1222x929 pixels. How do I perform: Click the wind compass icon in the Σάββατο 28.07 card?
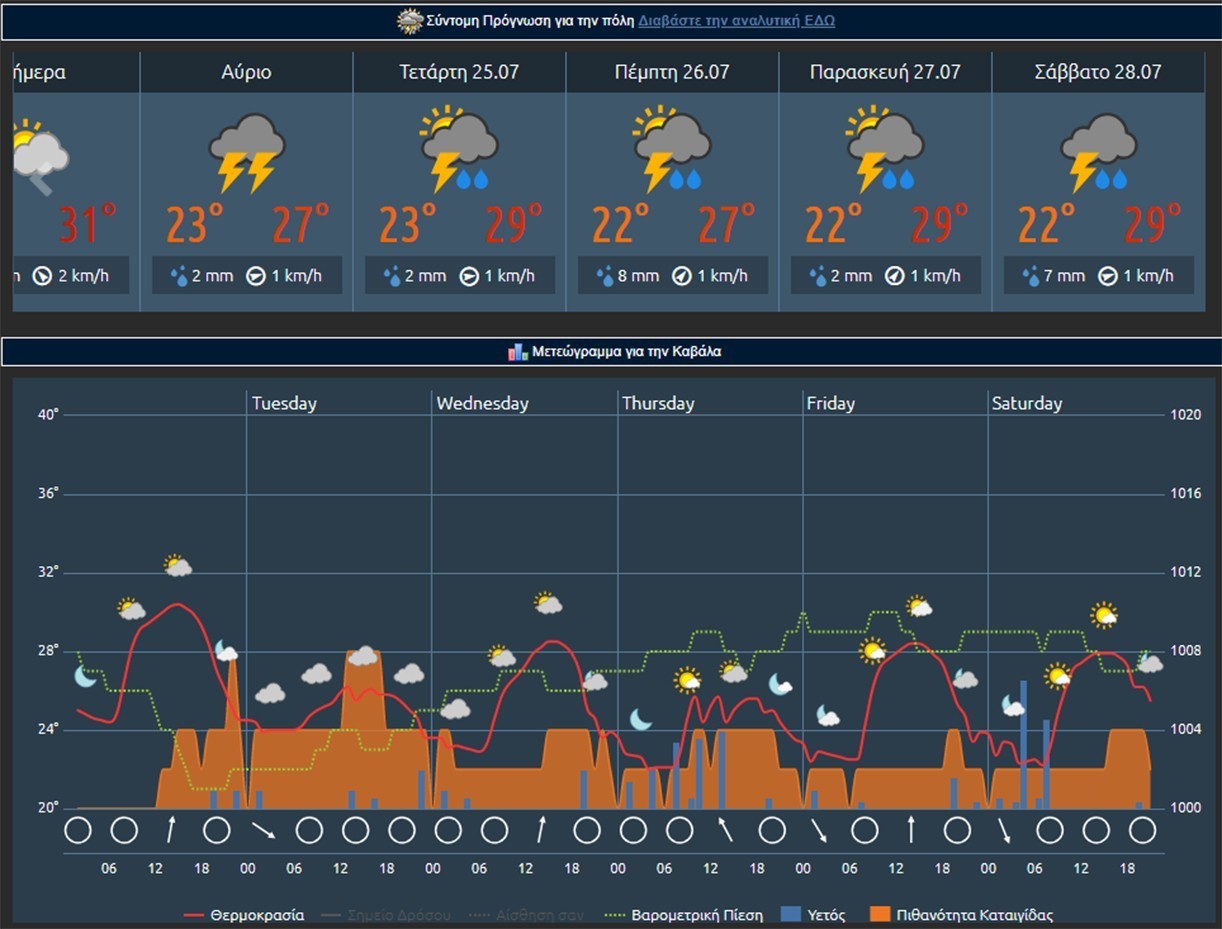pos(1108,276)
